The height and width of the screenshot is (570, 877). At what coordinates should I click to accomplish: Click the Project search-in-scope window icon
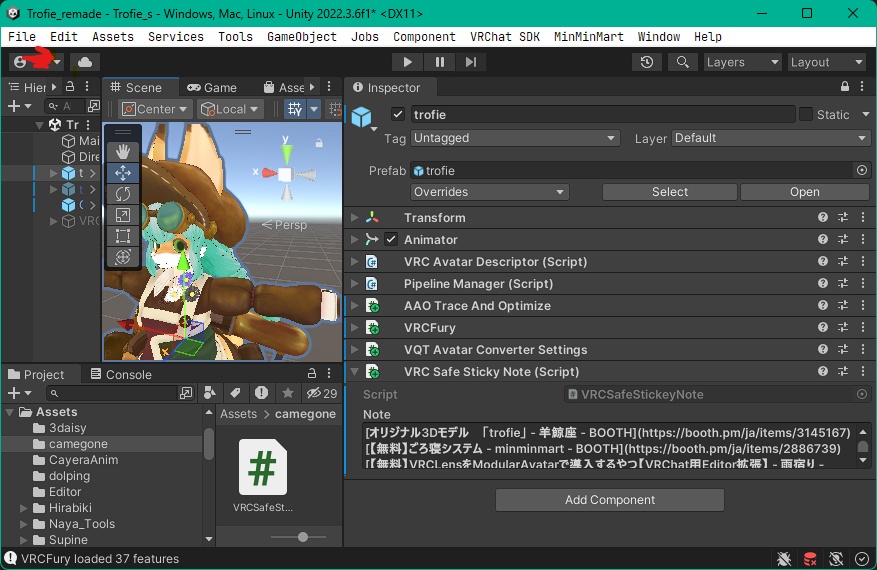186,393
